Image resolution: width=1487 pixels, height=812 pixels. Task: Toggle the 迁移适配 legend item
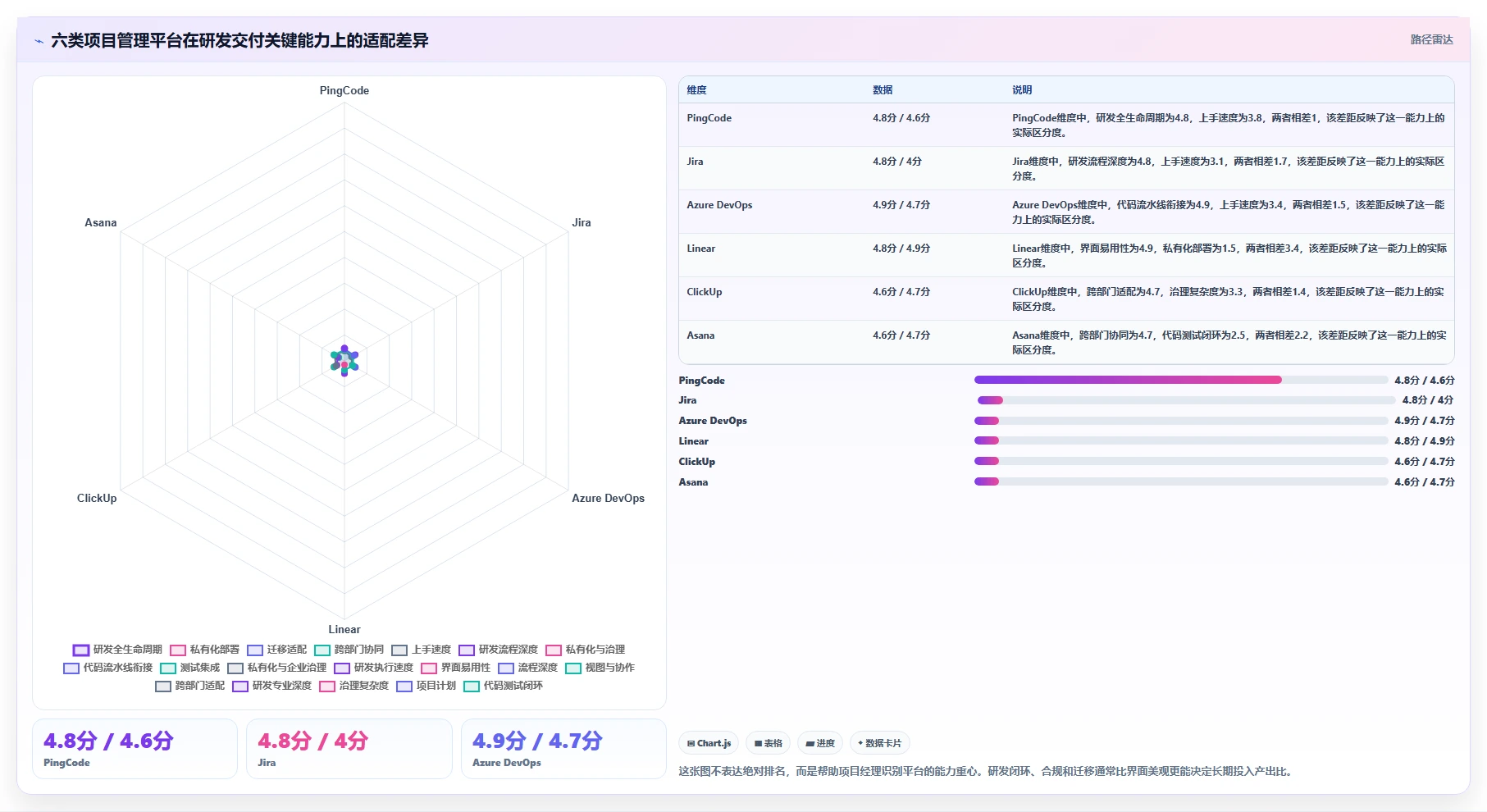tap(276, 650)
